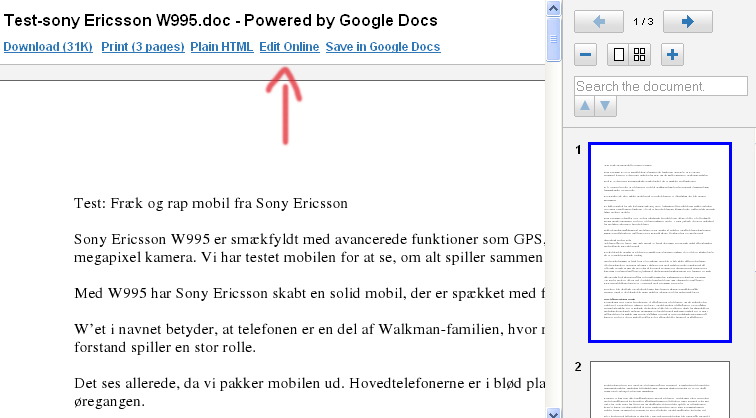Switch to thumbnail grid view icon
The height and width of the screenshot is (418, 756).
(639, 54)
